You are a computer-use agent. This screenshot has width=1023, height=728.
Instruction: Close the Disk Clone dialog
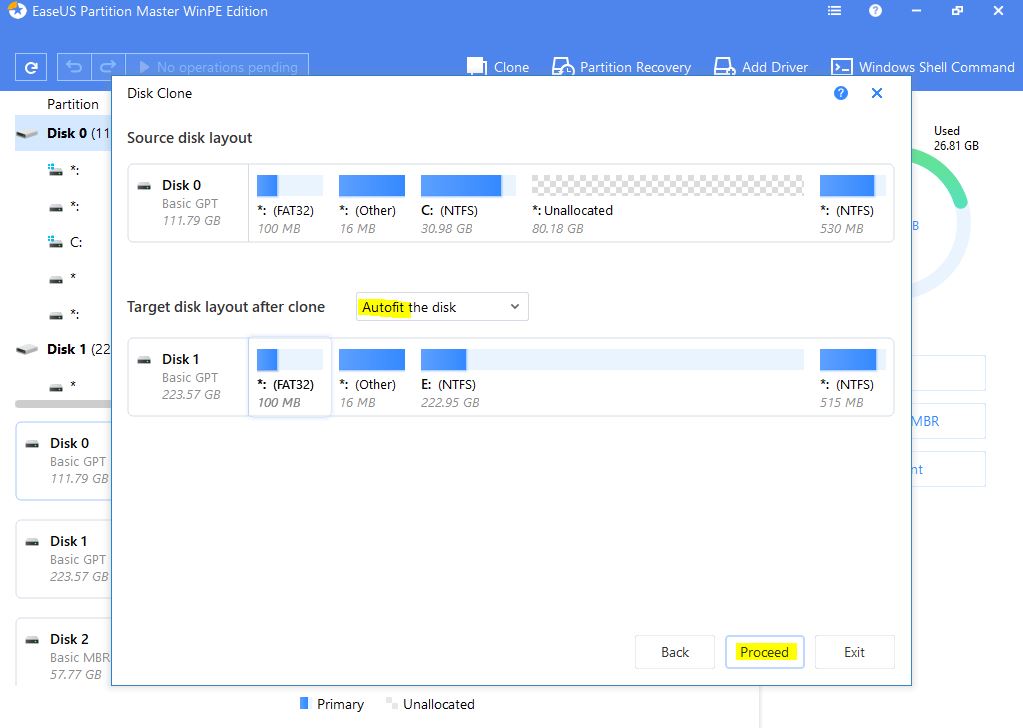[x=877, y=93]
